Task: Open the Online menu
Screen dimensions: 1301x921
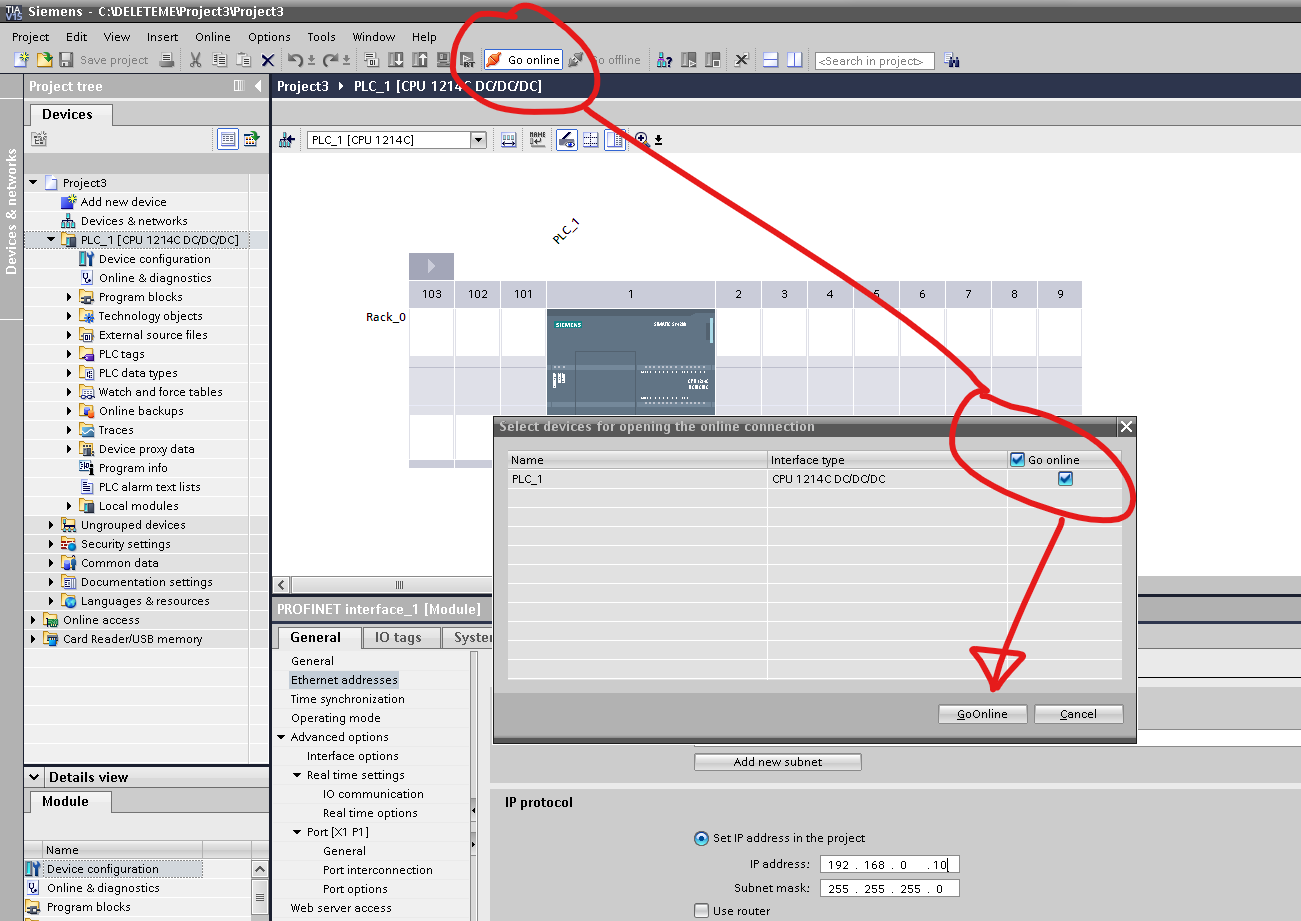Action: pyautogui.click(x=213, y=37)
